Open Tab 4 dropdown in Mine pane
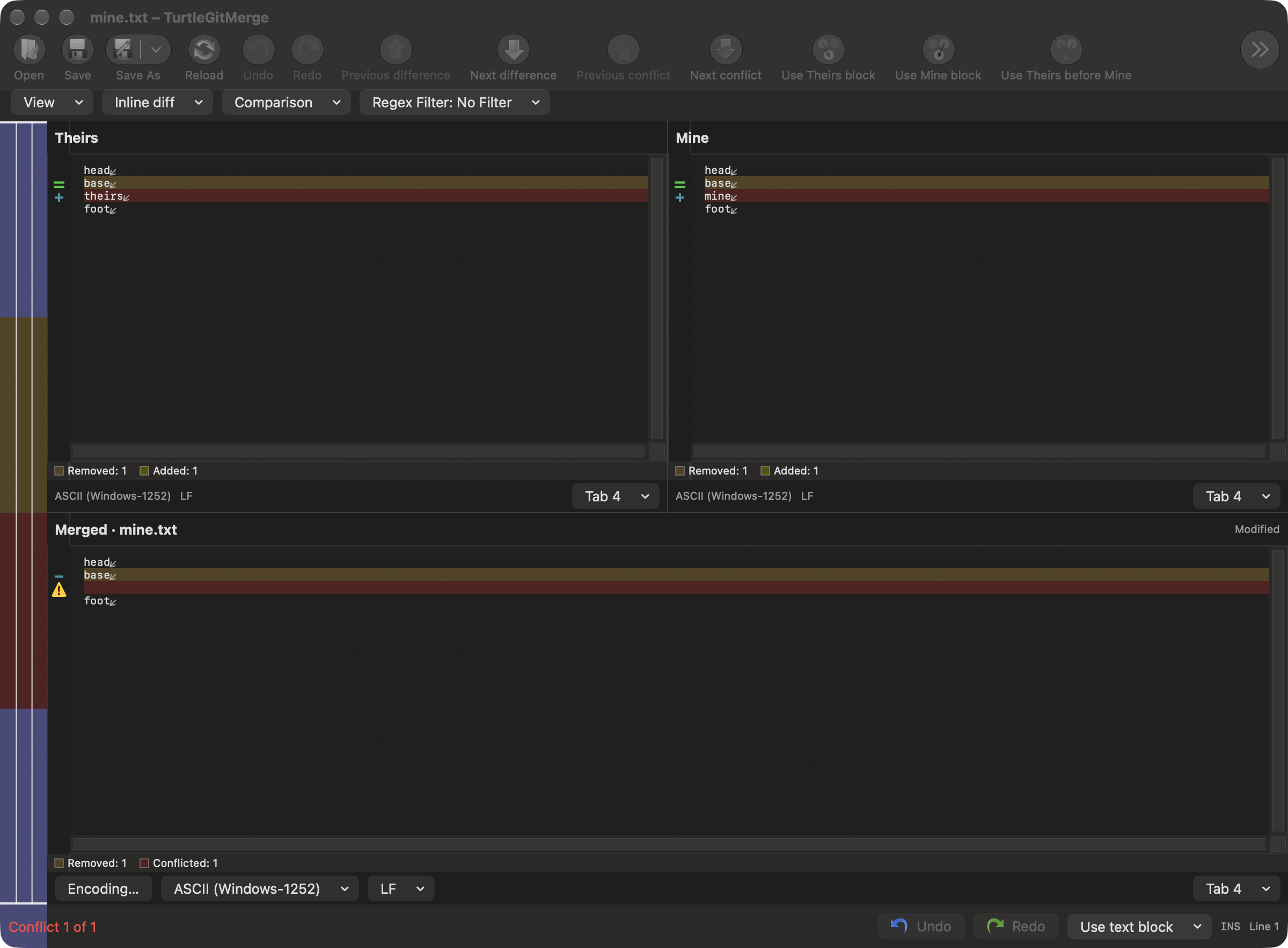Image resolution: width=1288 pixels, height=948 pixels. coord(1236,497)
